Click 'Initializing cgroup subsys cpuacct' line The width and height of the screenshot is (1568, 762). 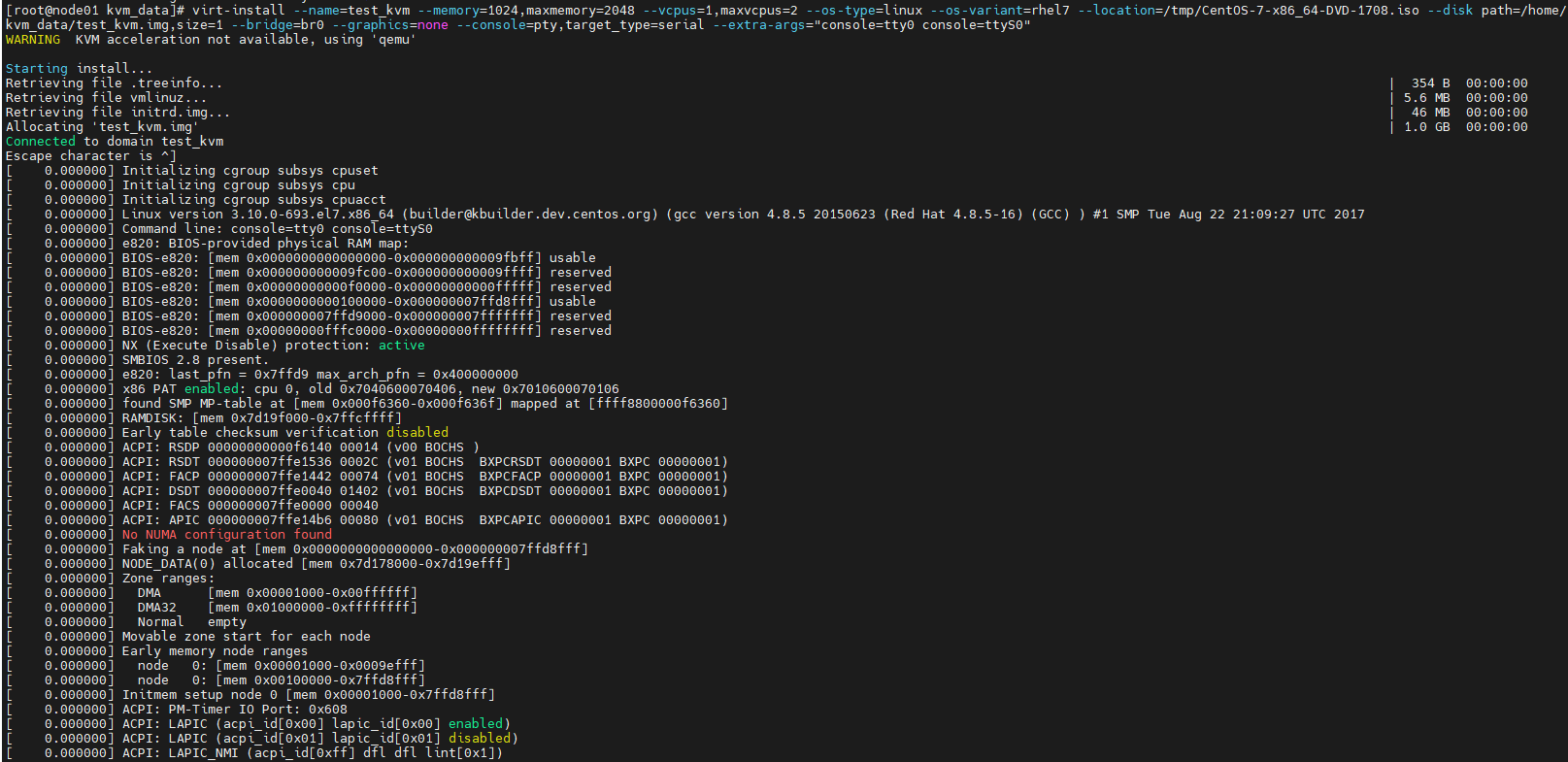(196, 199)
